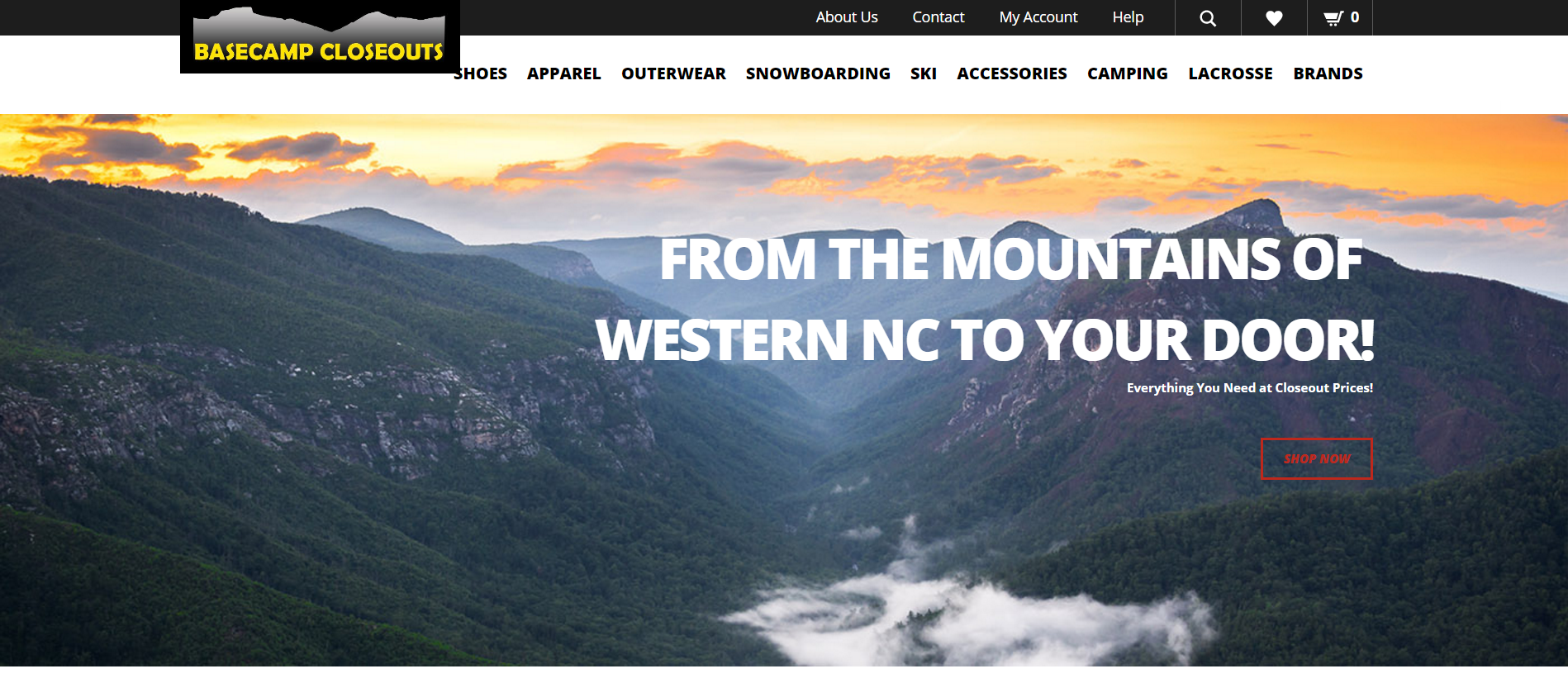Open the Accessories menu
The height and width of the screenshot is (683, 1568).
tap(1012, 74)
